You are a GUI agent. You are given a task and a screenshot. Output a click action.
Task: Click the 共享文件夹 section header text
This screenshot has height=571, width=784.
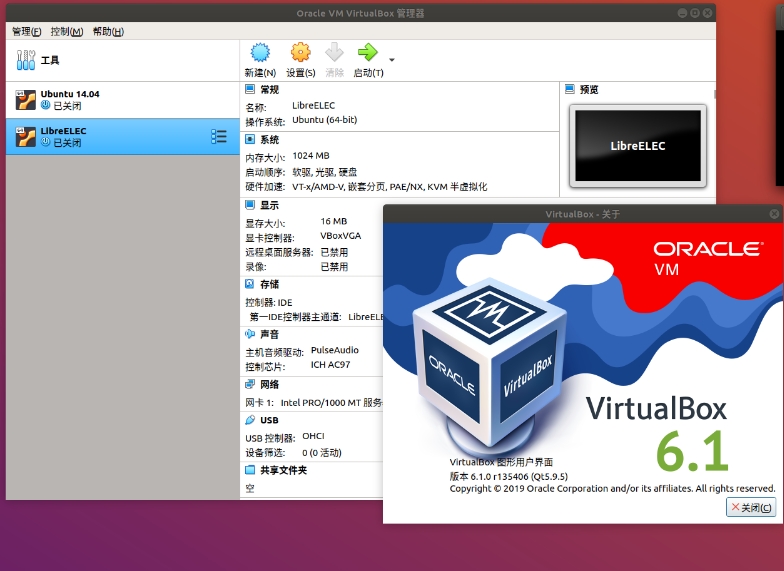pos(284,470)
